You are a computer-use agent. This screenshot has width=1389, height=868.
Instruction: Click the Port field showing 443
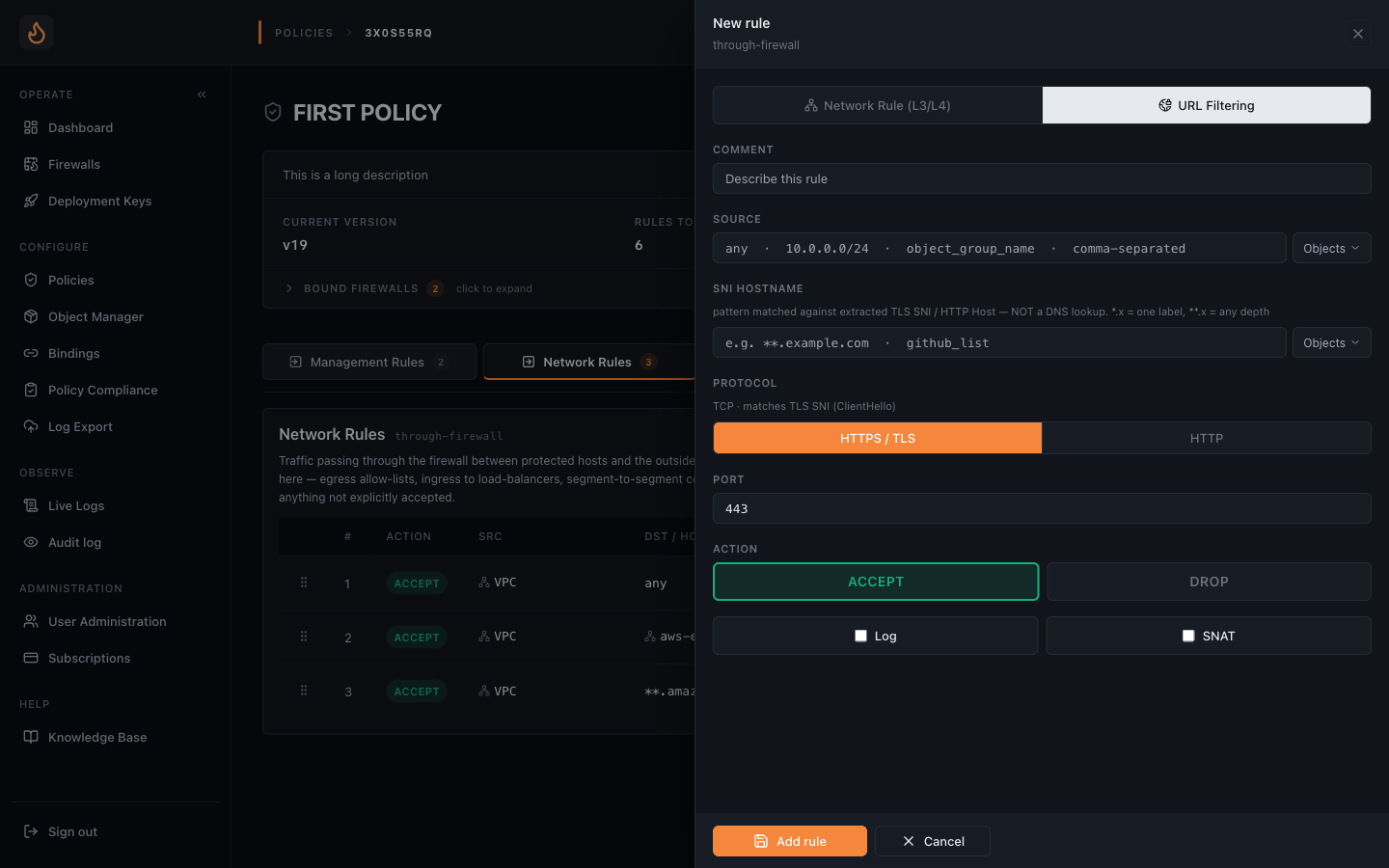pos(1042,508)
